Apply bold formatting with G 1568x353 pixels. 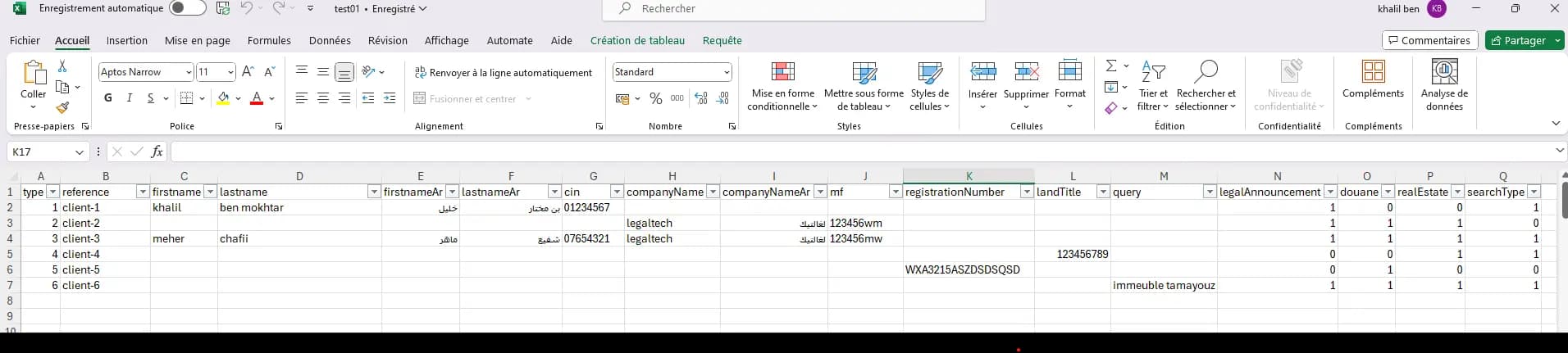tap(108, 98)
